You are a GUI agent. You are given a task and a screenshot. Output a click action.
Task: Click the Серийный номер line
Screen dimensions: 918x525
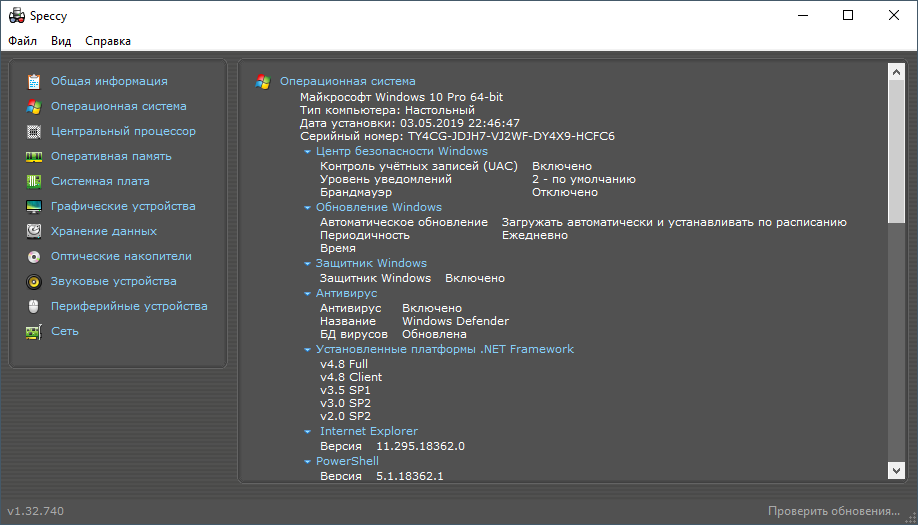coord(457,136)
